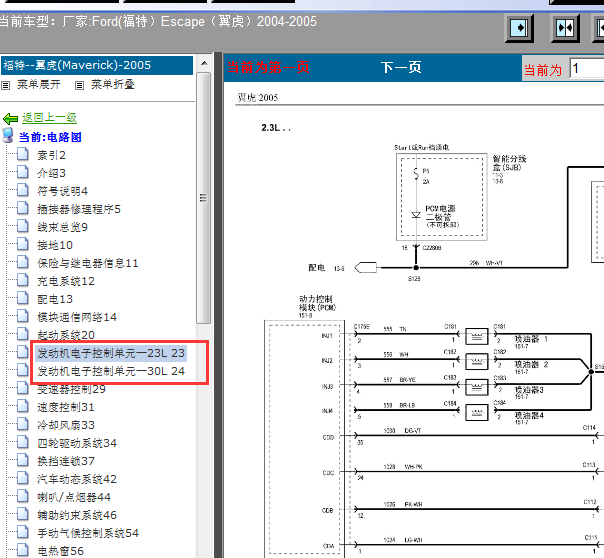The image size is (604, 558).
Task: Click the document icon next to 喇叭/点烟器44
Action: coord(23,496)
